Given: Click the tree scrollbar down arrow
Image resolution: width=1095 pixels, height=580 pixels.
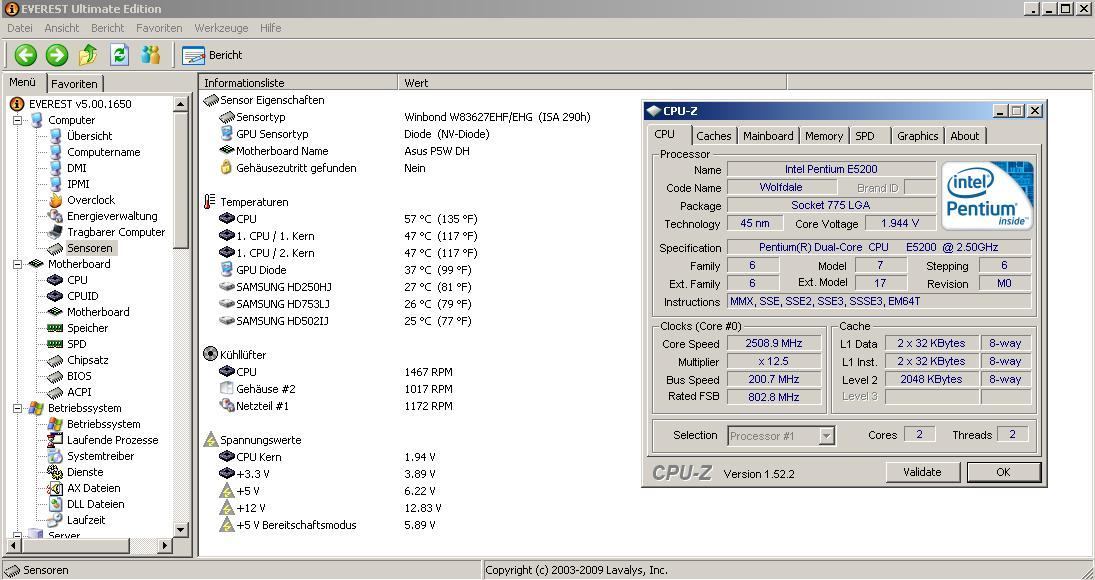Looking at the screenshot, I should coord(180,530).
